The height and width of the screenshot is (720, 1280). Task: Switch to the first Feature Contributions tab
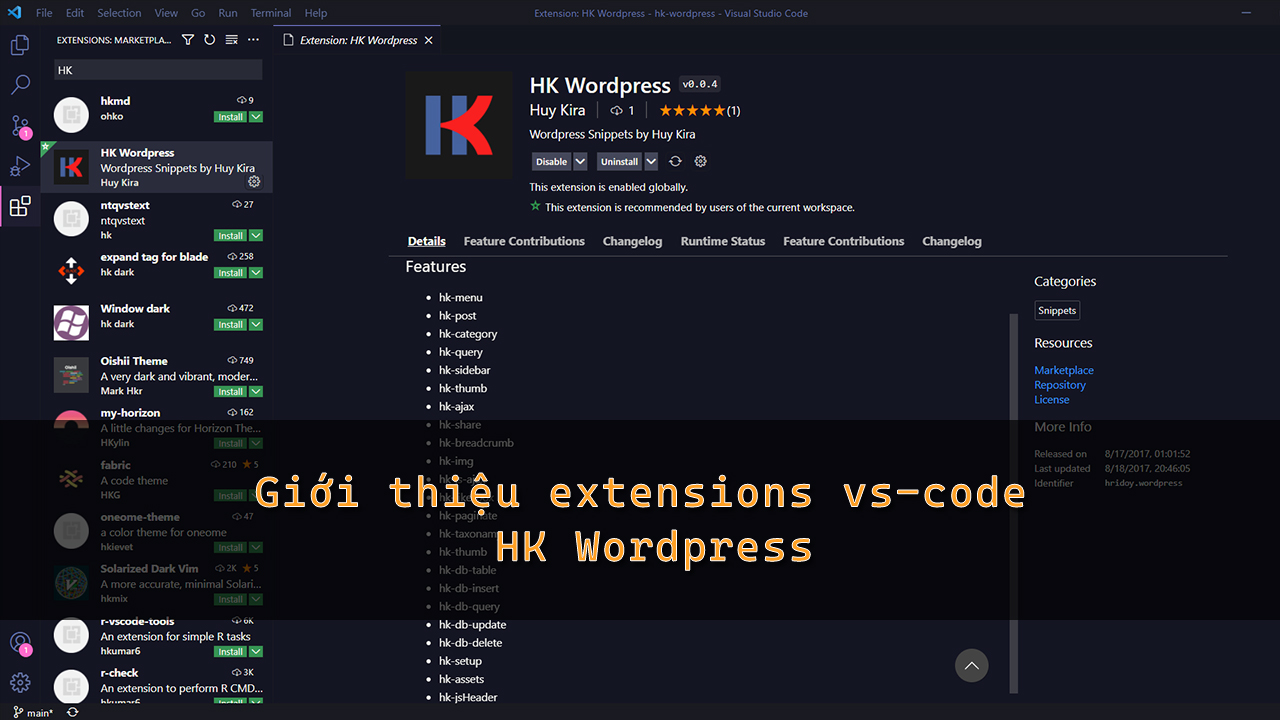pos(524,241)
